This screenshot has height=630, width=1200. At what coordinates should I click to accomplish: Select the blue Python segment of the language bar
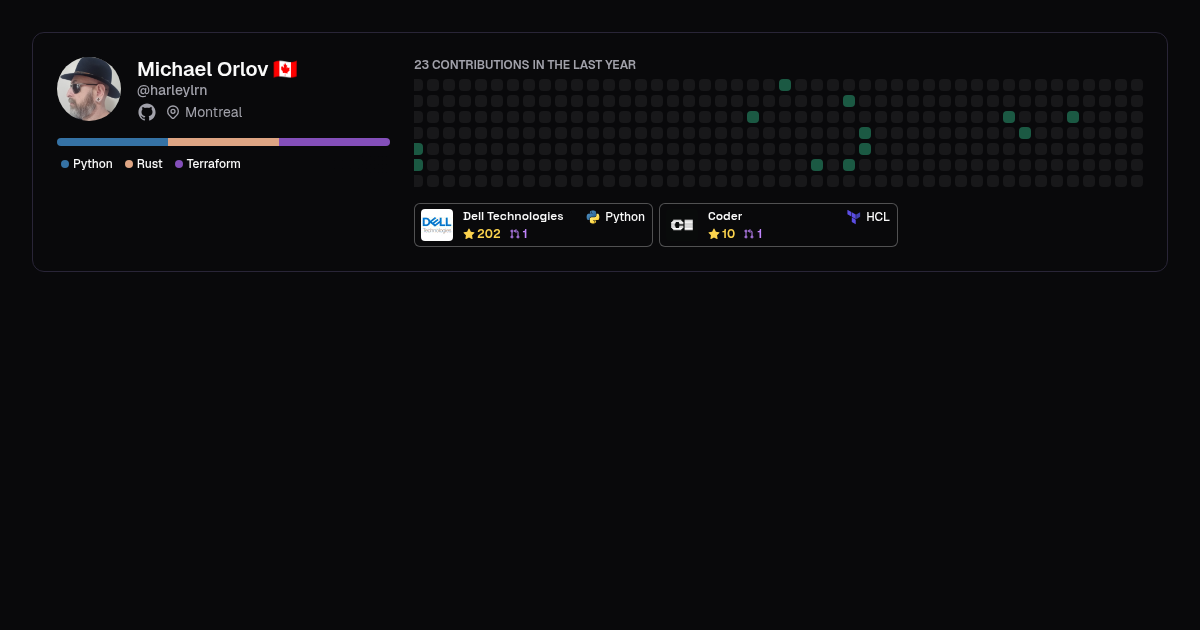112,142
